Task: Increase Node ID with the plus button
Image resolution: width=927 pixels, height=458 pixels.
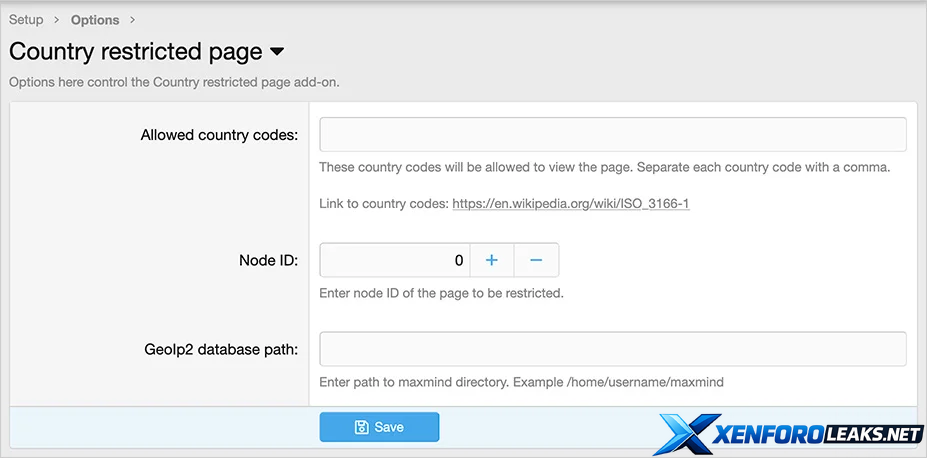Action: click(491, 260)
